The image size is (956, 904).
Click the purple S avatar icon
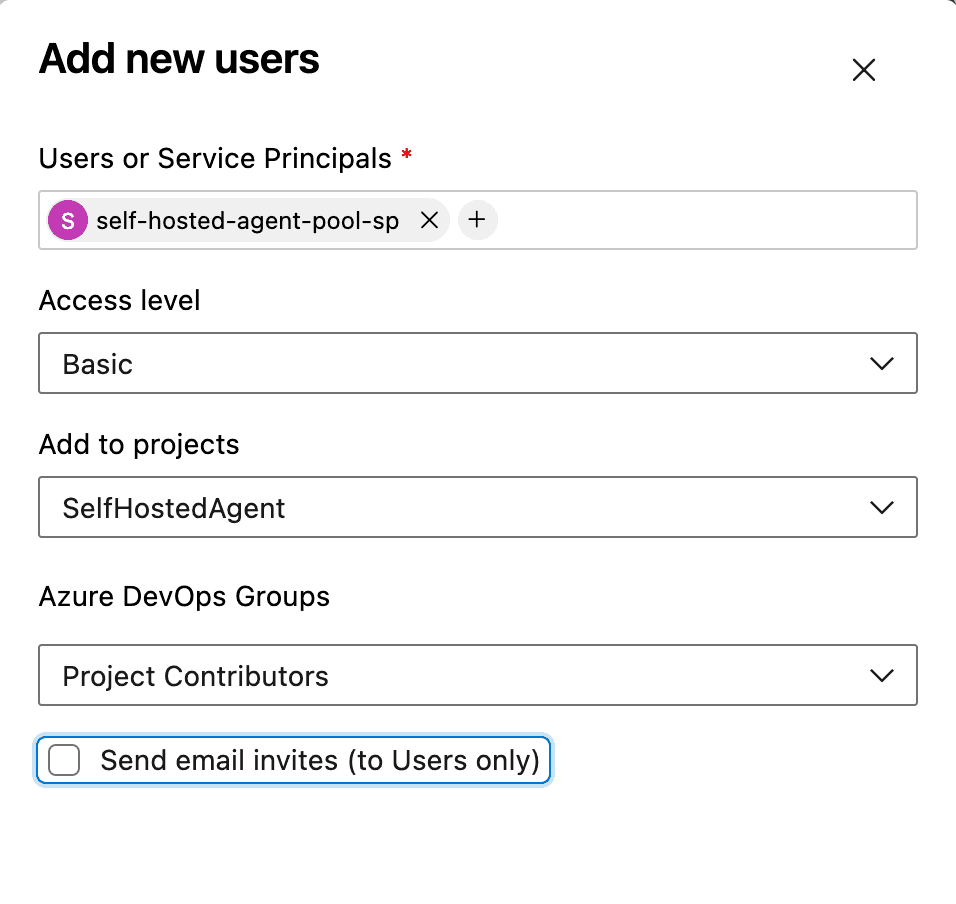(x=68, y=221)
